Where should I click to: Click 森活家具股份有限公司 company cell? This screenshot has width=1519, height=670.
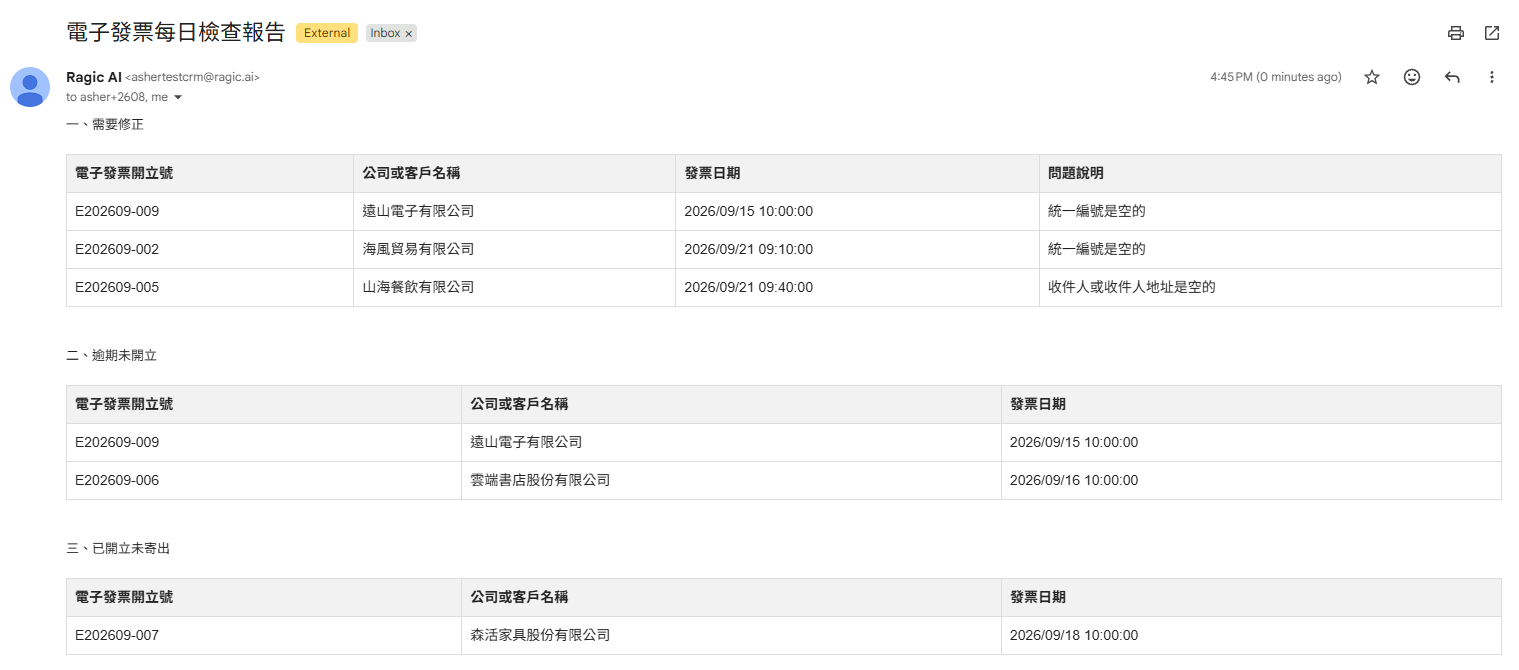tap(731, 635)
